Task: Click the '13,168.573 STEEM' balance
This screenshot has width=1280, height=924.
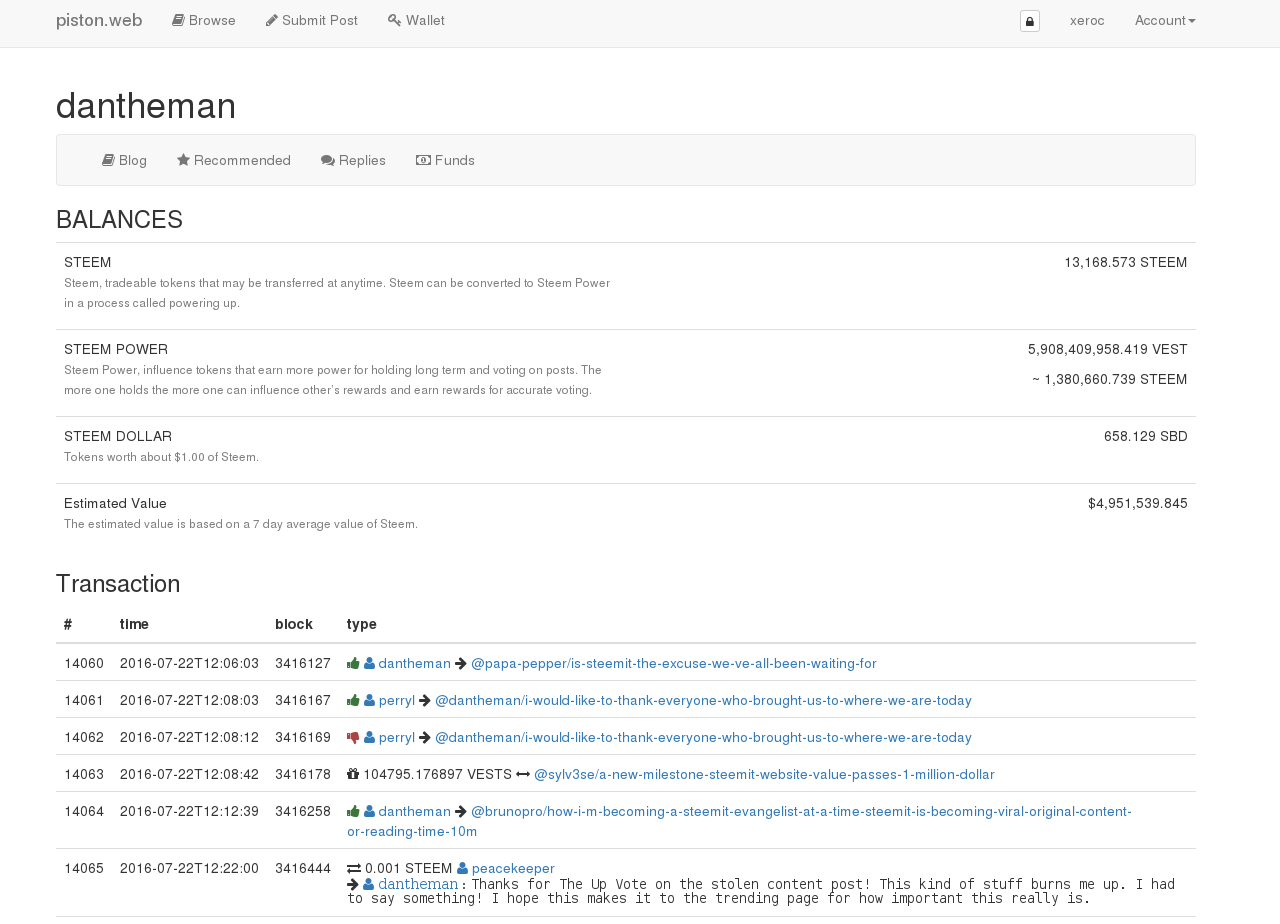Action: 1126,263
